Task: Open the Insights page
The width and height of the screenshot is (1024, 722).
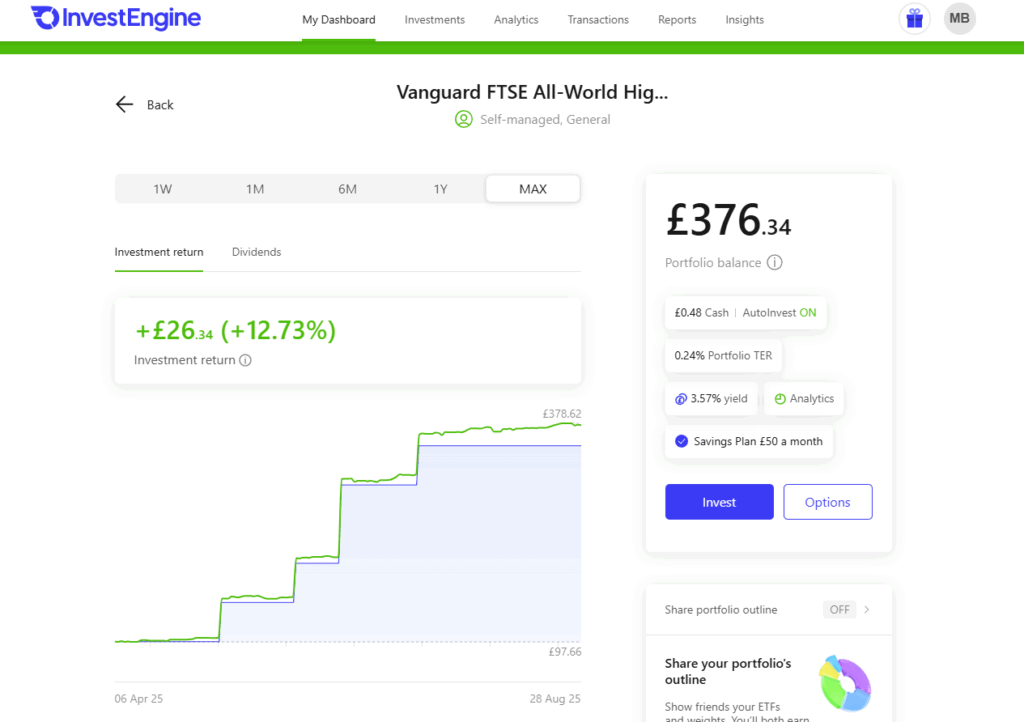Action: 744,20
